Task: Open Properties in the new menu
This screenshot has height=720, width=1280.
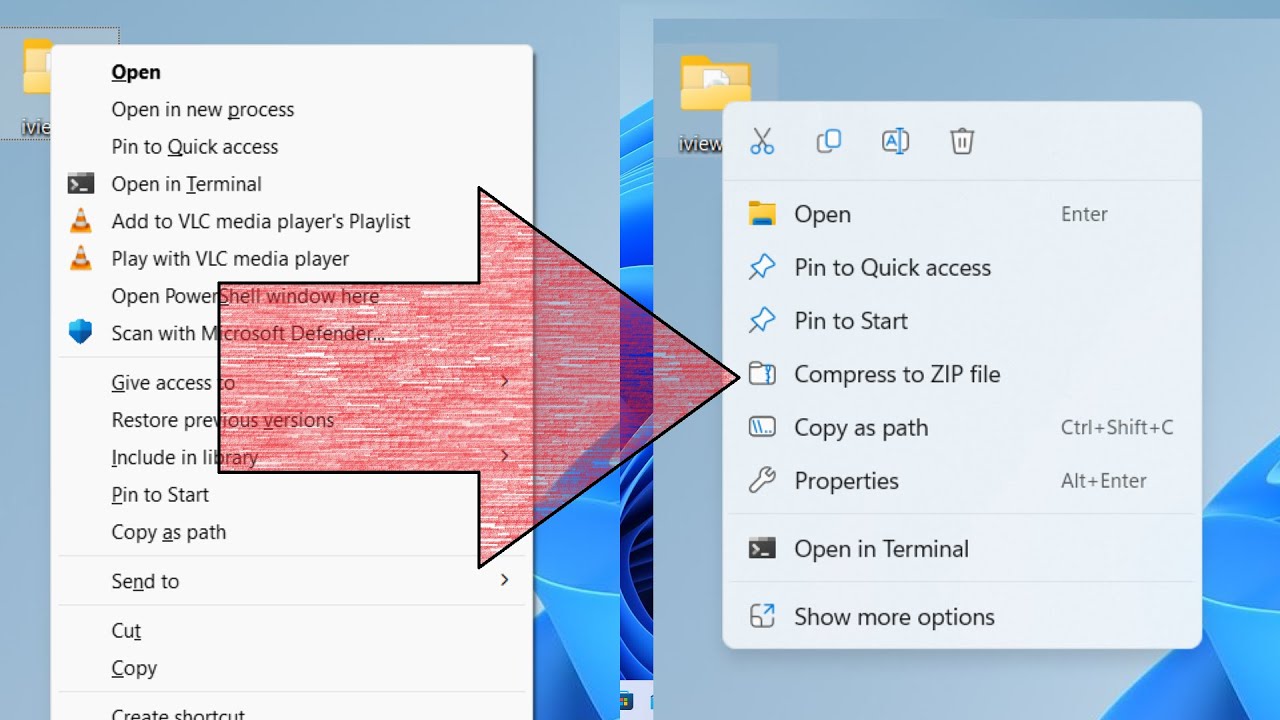Action: pos(846,481)
